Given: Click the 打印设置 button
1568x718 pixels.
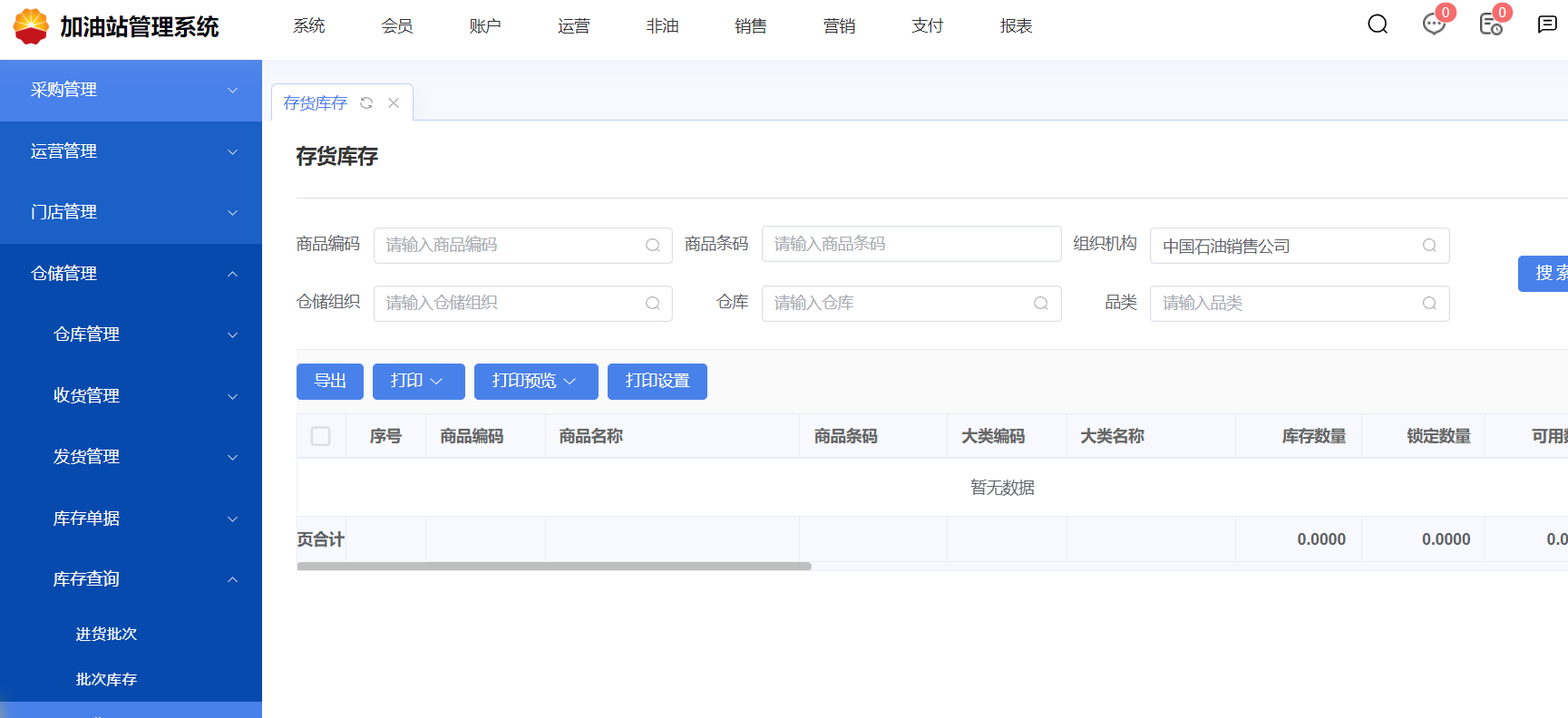Looking at the screenshot, I should pos(657,382).
